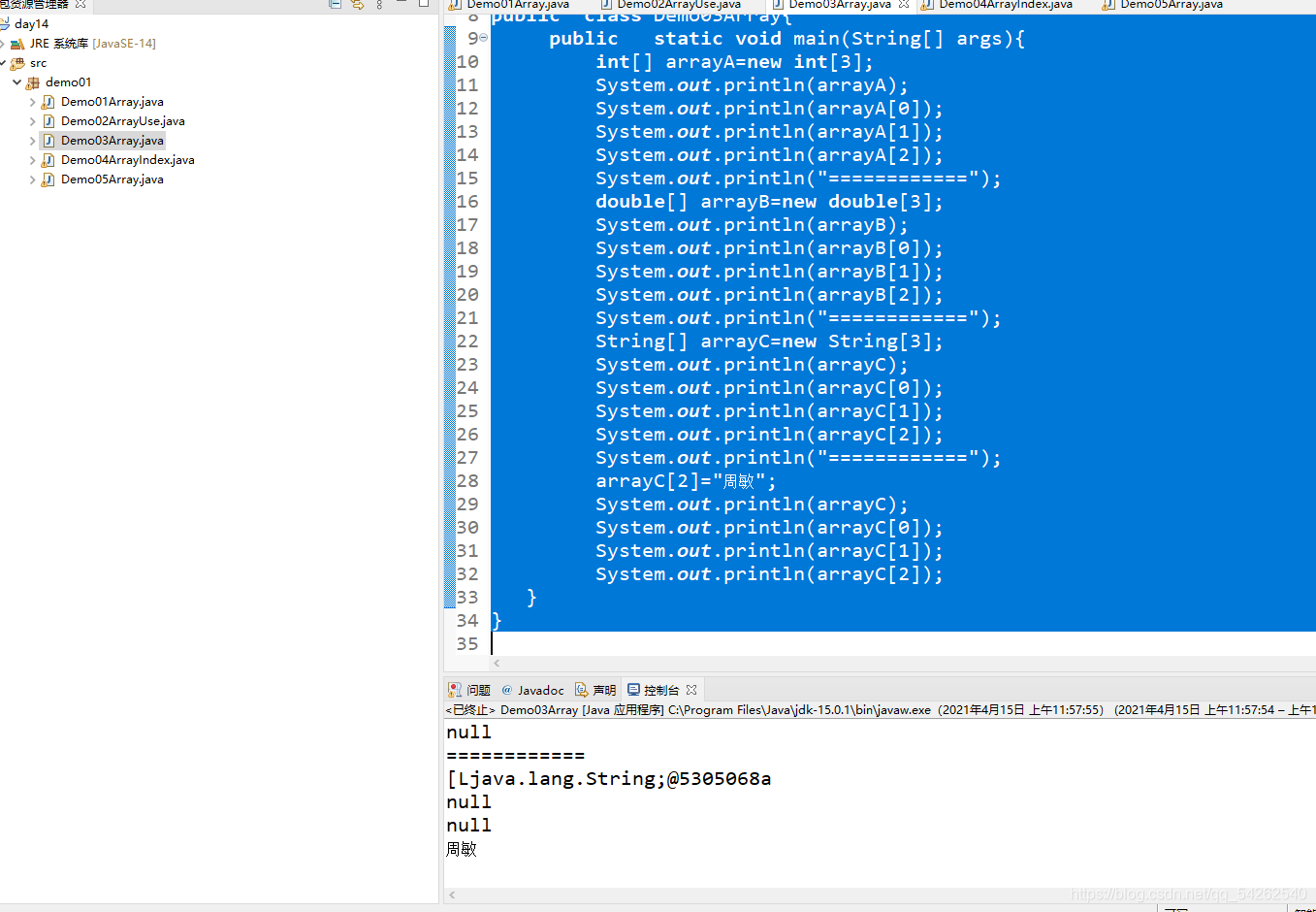The image size is (1316, 912).
Task: Click line number 28 in the gutter
Action: coord(467,481)
